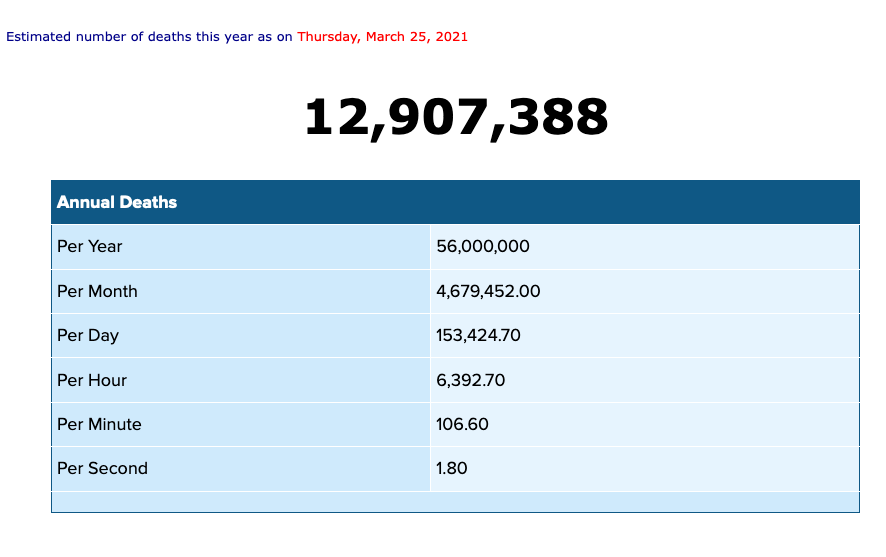
Task: Click the 'Per Hour' row label
Action: 92,380
